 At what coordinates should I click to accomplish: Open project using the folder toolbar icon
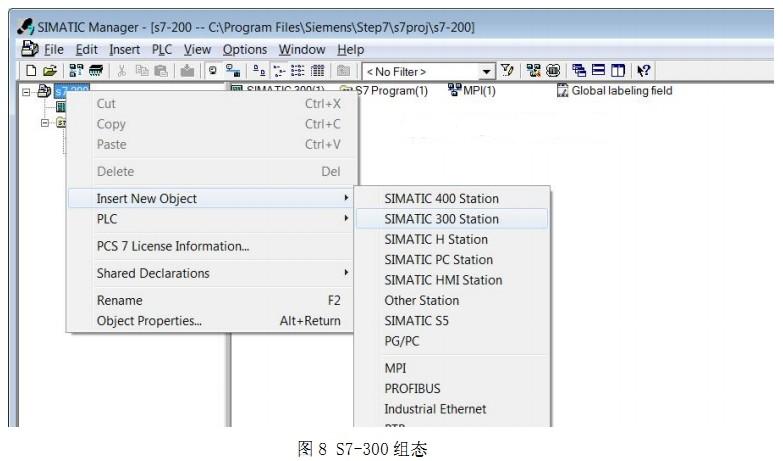coord(50,70)
